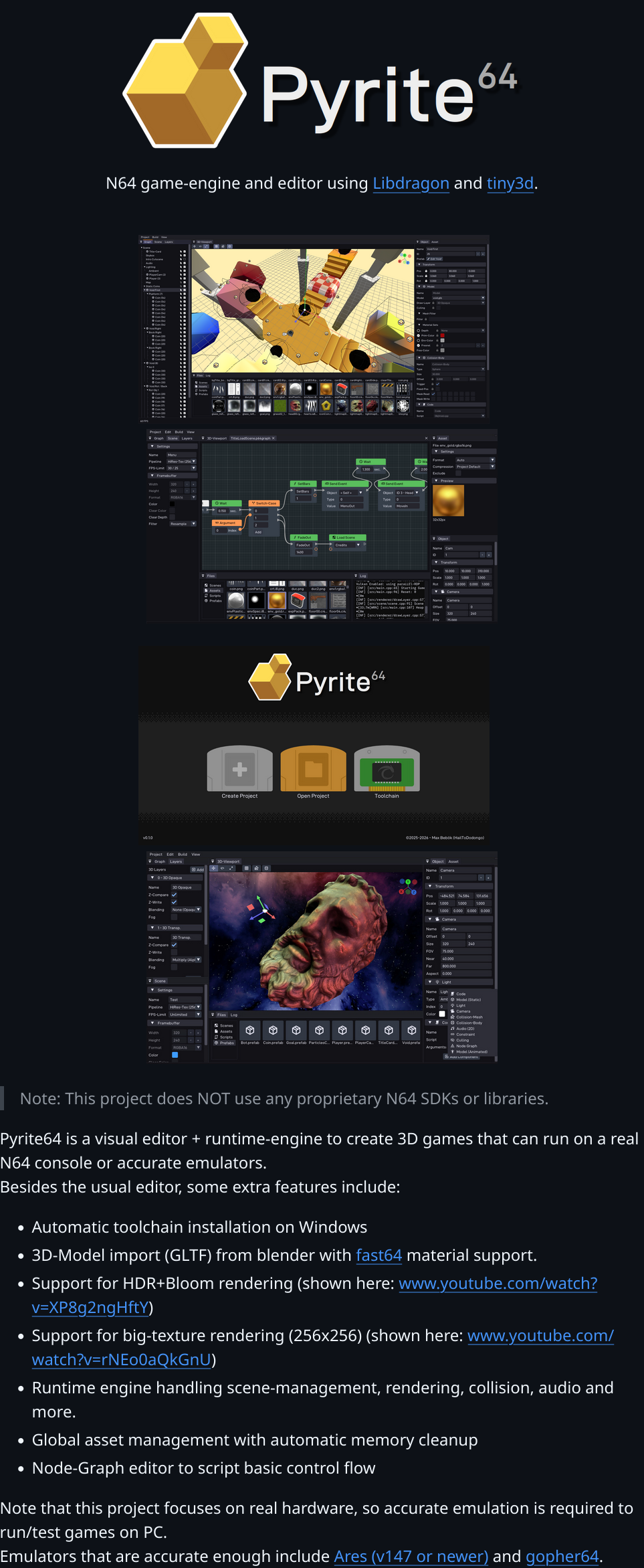This screenshot has width=644, height=1568.
Task: Open the Blending dropdown showing None (Opaque)
Action: pyautogui.click(x=186, y=909)
